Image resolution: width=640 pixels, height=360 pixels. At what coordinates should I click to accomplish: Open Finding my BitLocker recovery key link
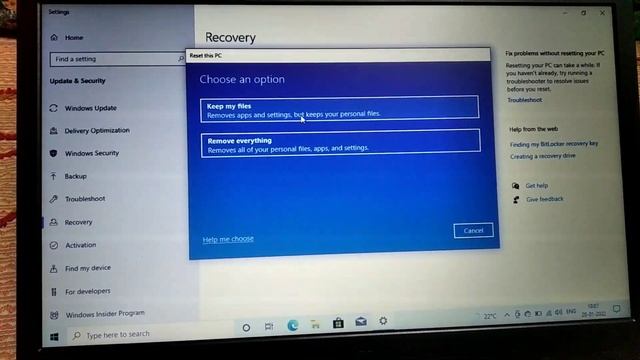[x=554, y=144]
